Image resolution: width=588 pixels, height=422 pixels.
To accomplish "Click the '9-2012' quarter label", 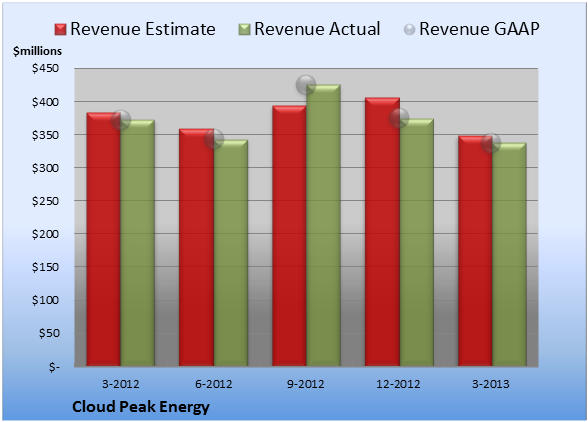I will (x=306, y=384).
